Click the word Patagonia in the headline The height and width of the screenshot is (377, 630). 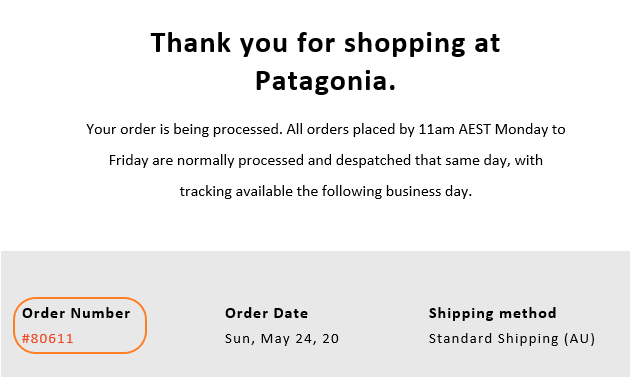321,81
